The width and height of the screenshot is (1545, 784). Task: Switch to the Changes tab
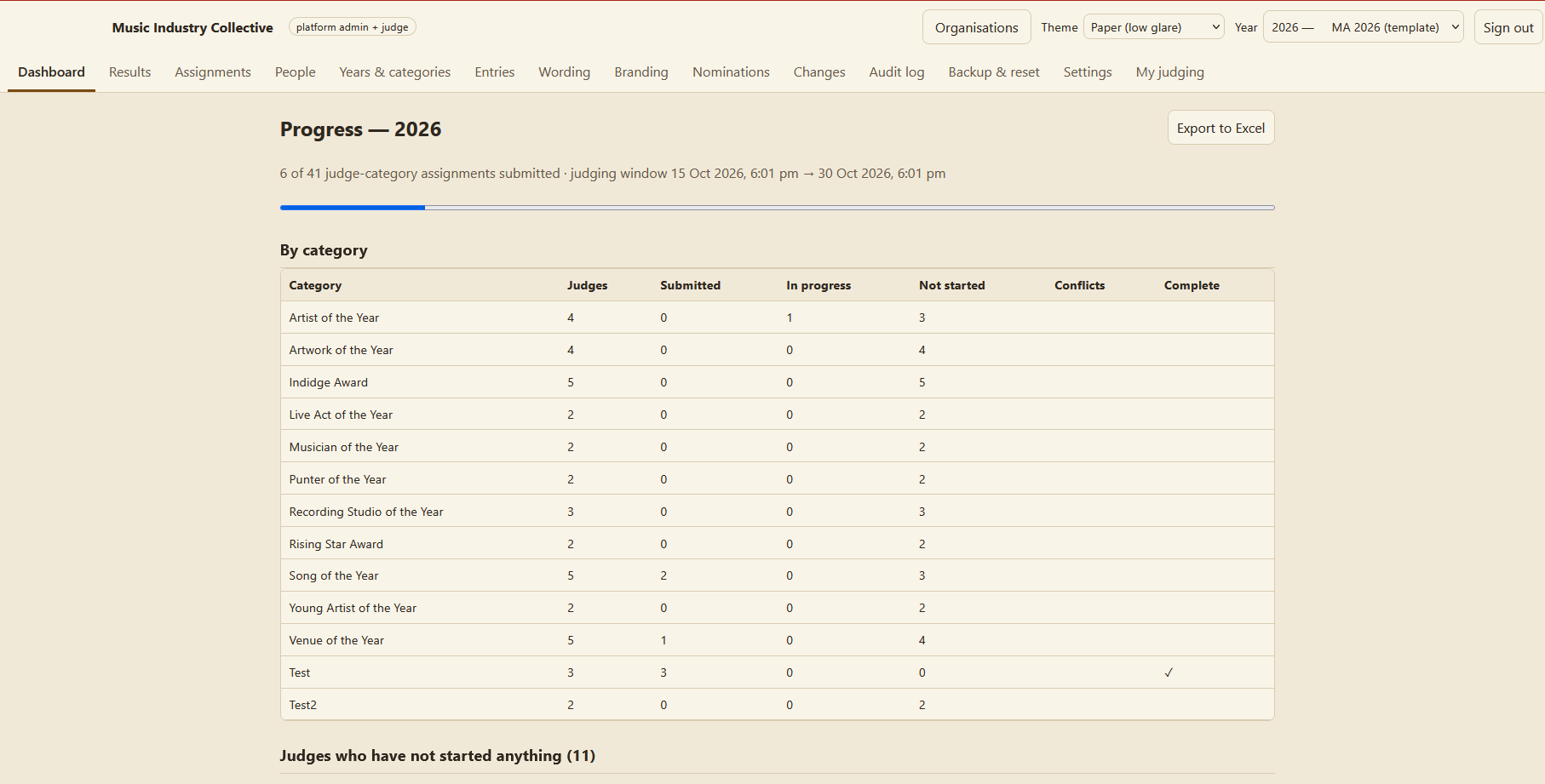pyautogui.click(x=819, y=72)
